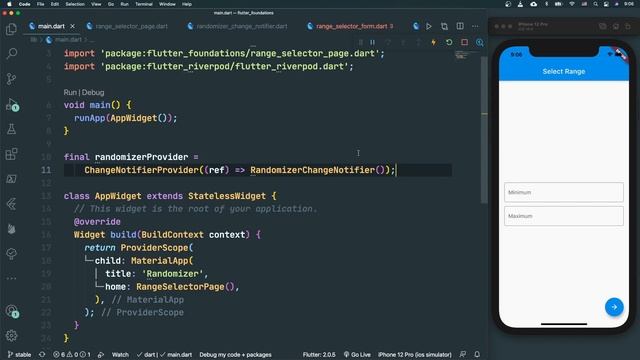Click sync changes icon in status bar

[x=42, y=355]
